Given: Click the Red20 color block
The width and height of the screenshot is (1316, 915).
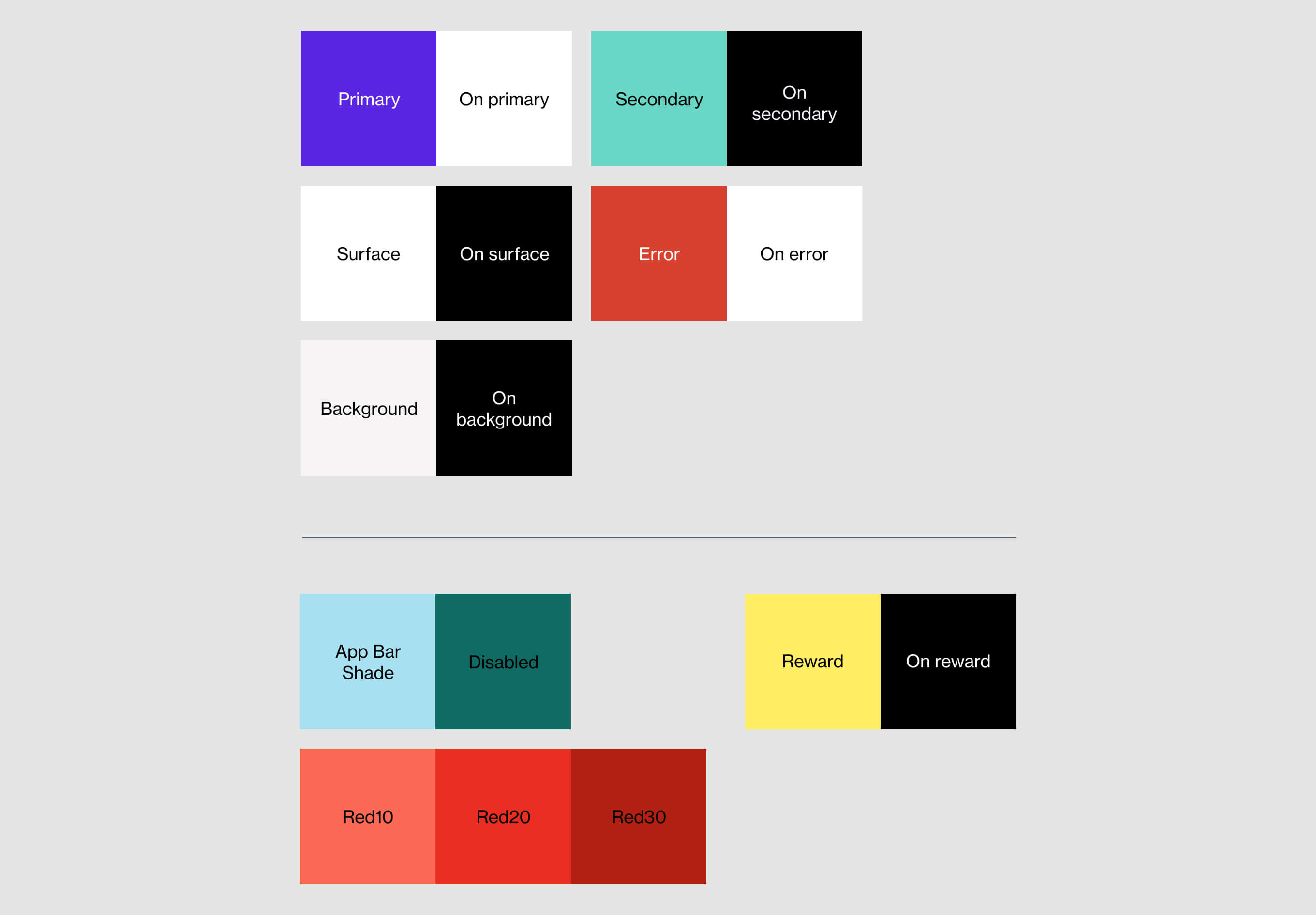Looking at the screenshot, I should (x=503, y=816).
